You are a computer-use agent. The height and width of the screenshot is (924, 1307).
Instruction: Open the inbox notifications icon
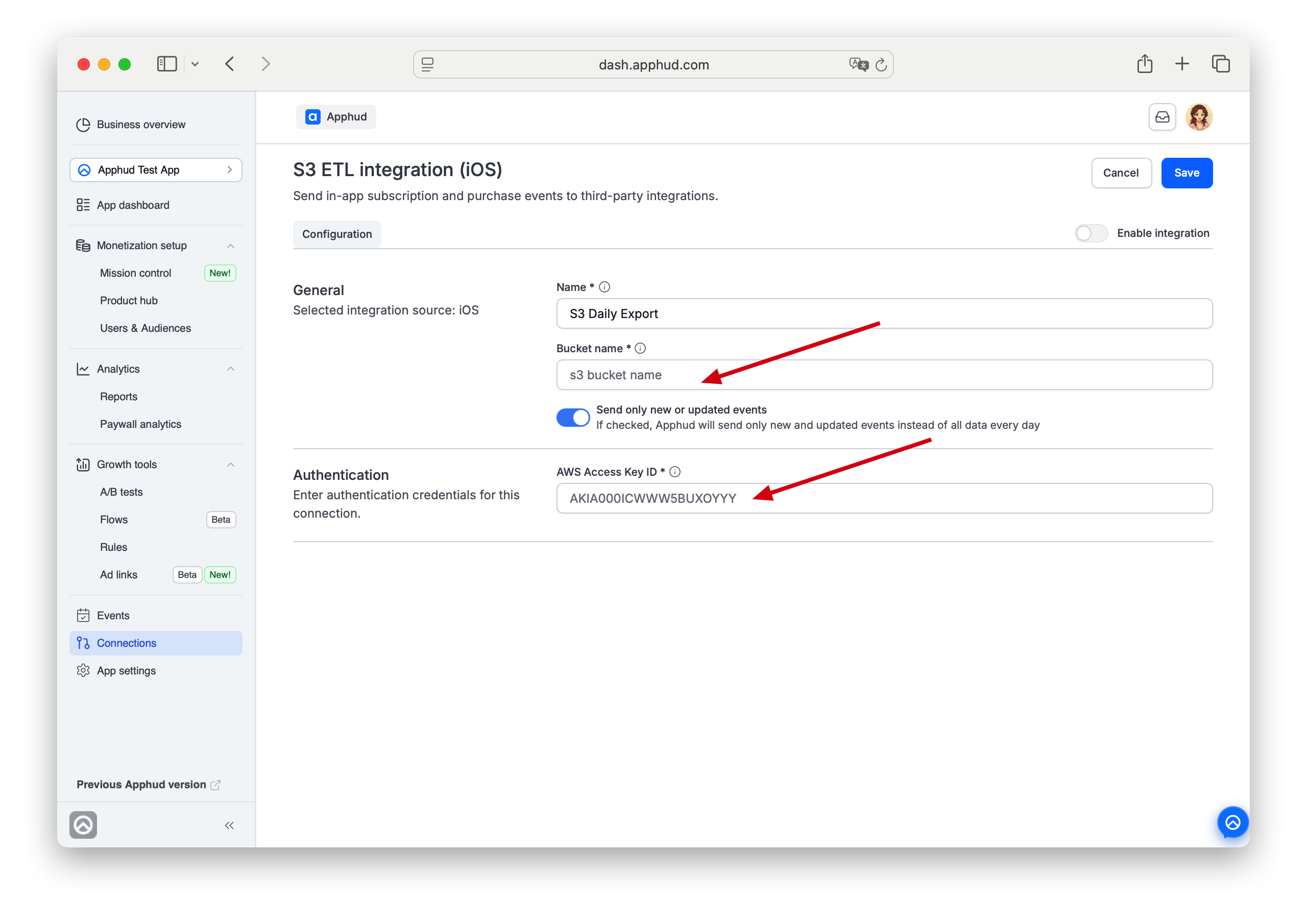tap(1162, 117)
